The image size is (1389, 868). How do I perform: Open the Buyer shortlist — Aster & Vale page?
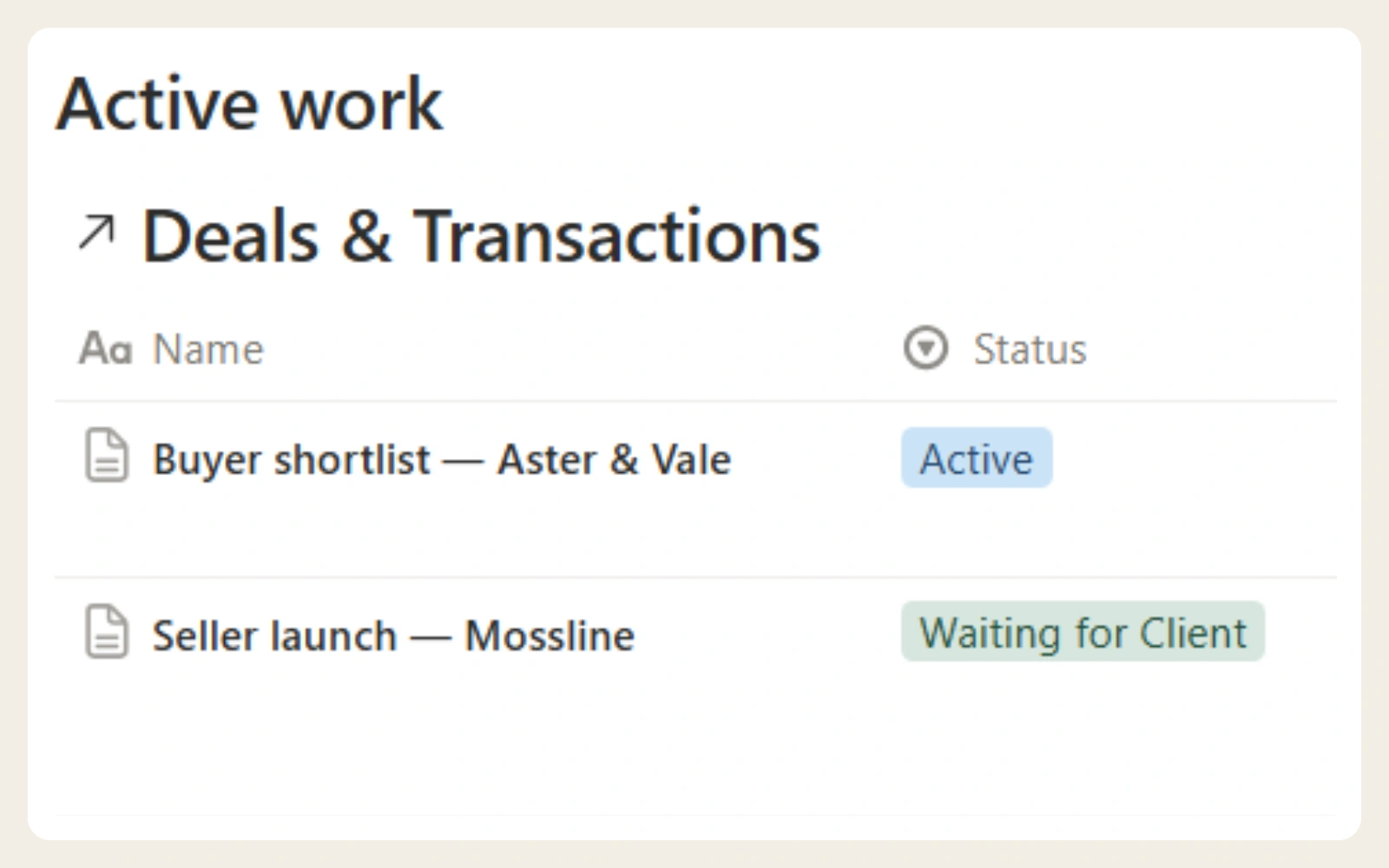[442, 458]
